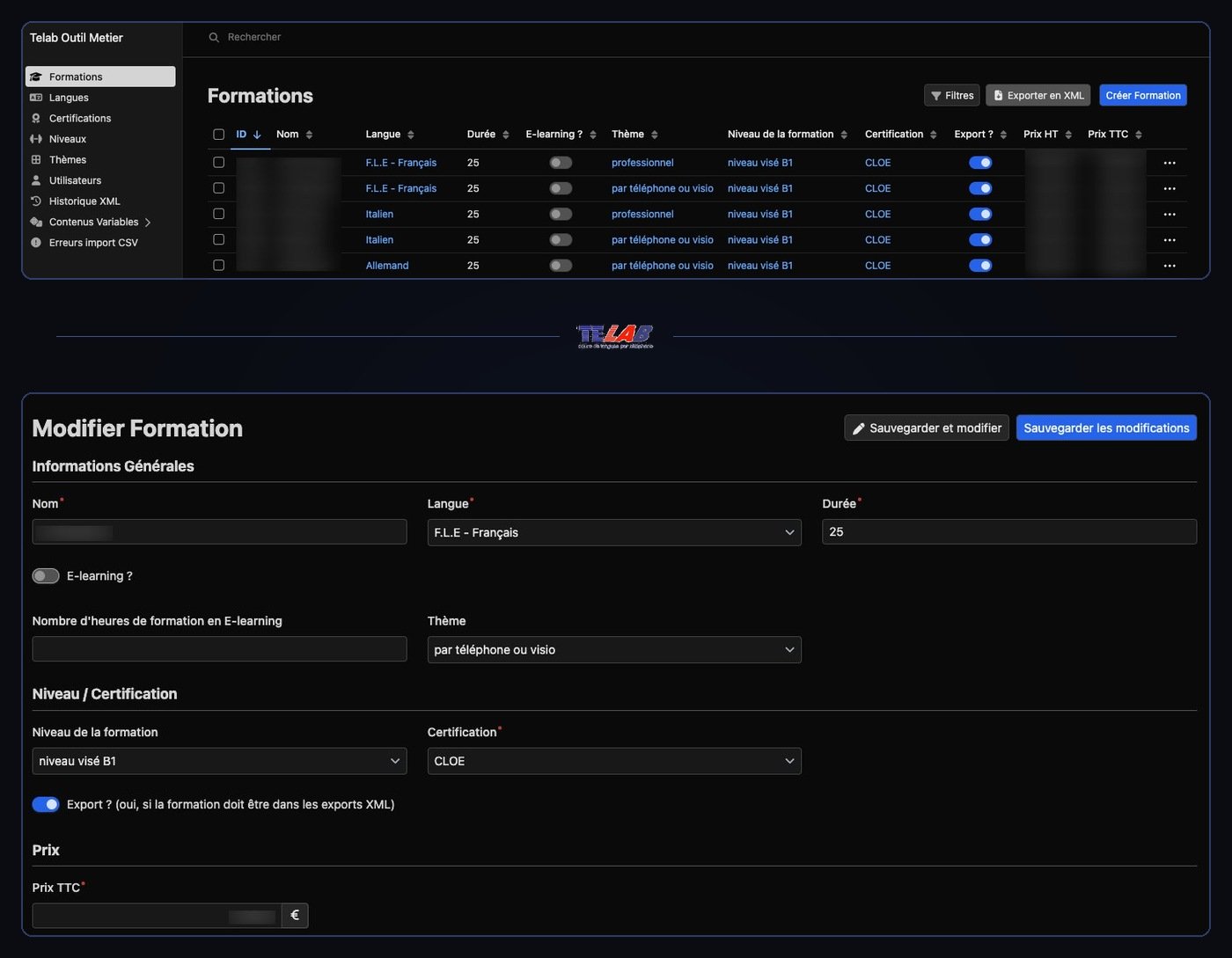Toggle the E-learning switch in the Modifier Formation form

[46, 576]
